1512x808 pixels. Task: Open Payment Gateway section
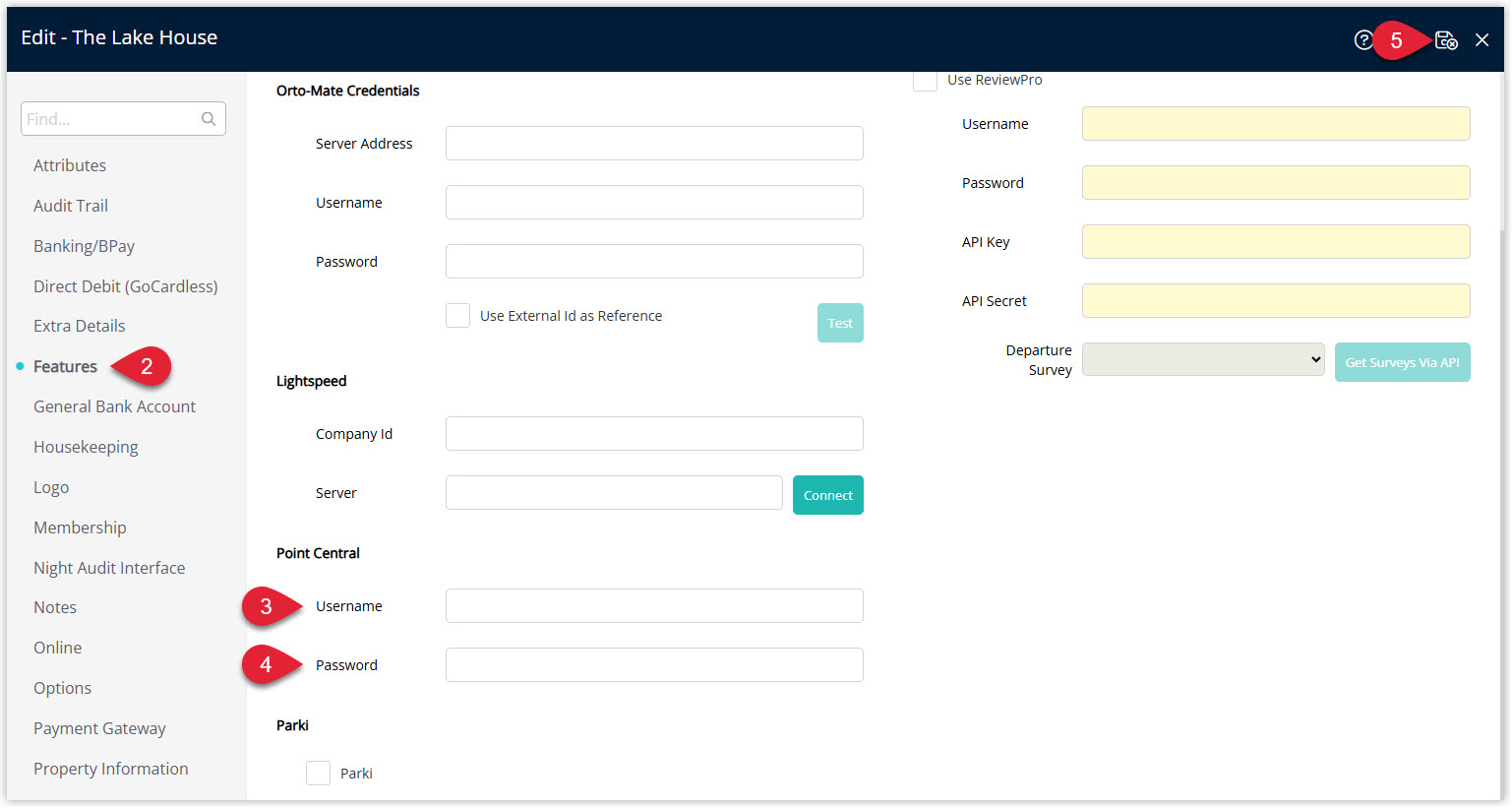(x=99, y=728)
